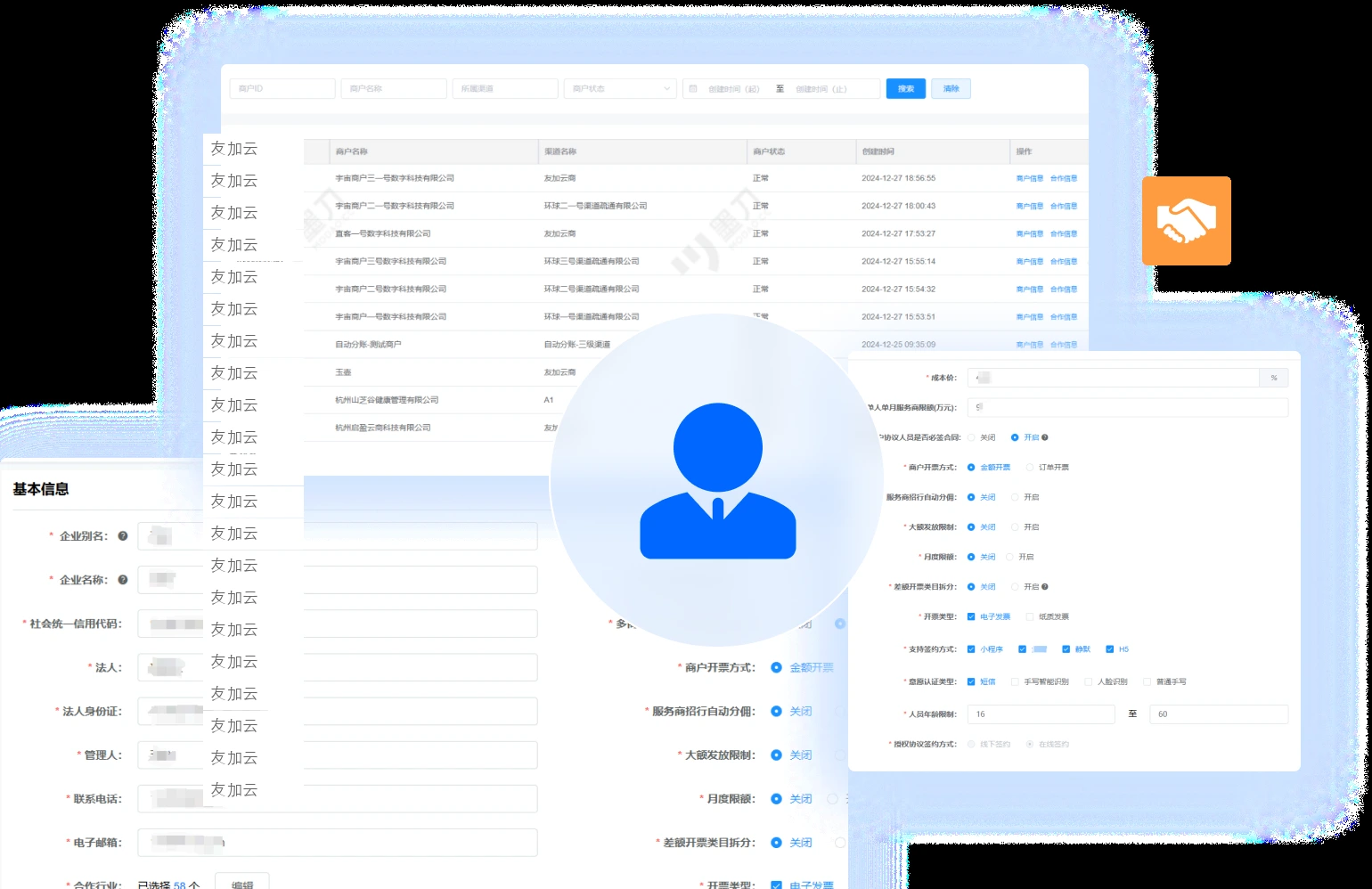Click the calendar icon in date range filter

[x=693, y=89]
